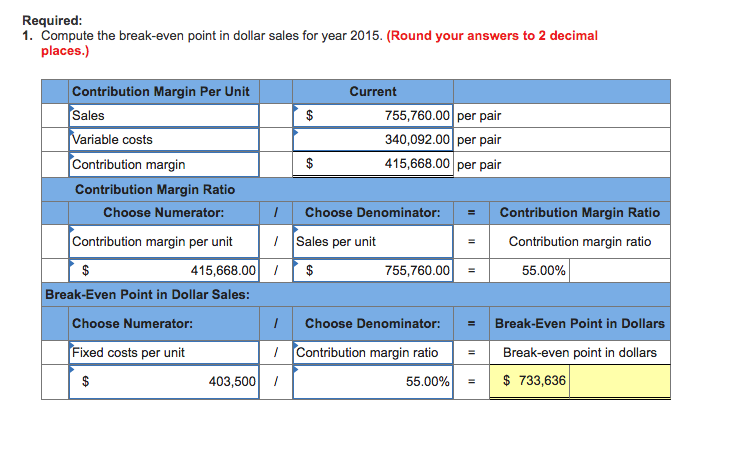Open the 'Fixed costs per unit' numerator dropdown
738x453 pixels.
click(x=164, y=353)
